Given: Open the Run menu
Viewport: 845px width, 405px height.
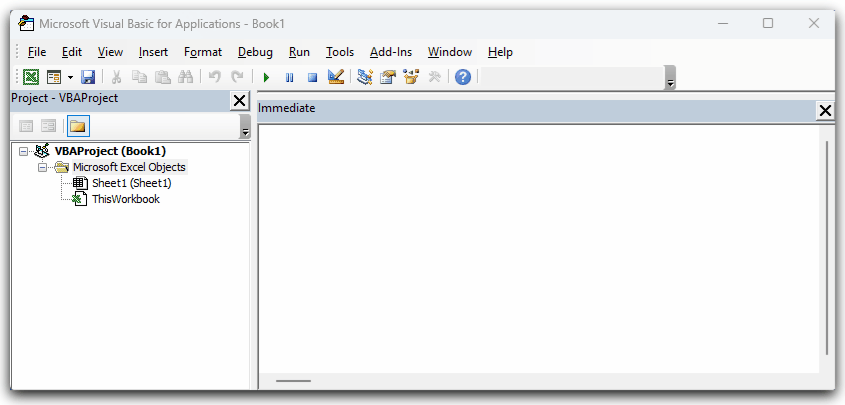Looking at the screenshot, I should point(299,52).
